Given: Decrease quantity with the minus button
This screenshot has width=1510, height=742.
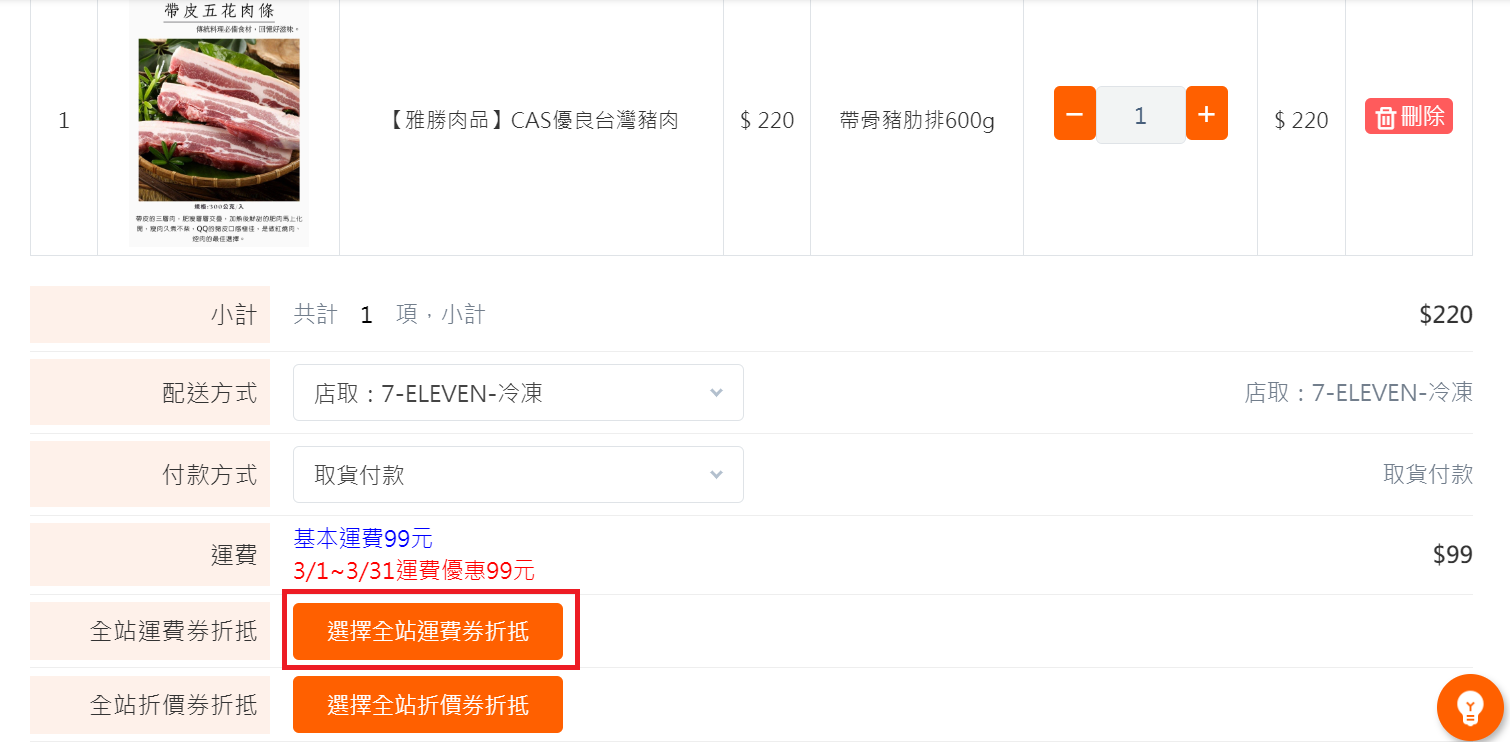Looking at the screenshot, I should coord(1074,113).
